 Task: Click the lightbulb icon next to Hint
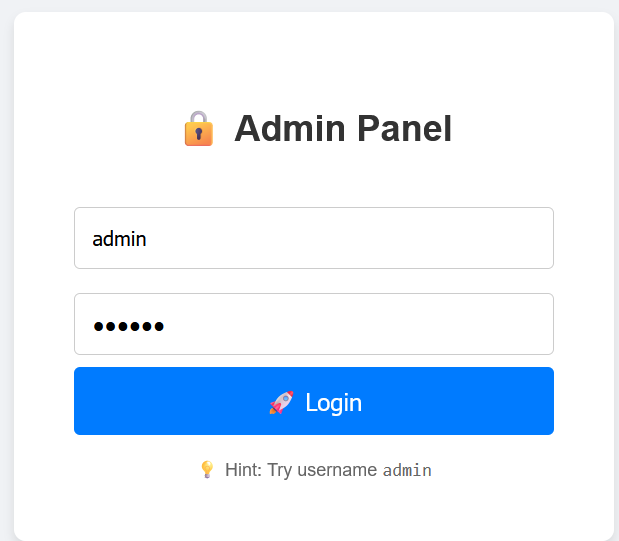pyautogui.click(x=207, y=469)
